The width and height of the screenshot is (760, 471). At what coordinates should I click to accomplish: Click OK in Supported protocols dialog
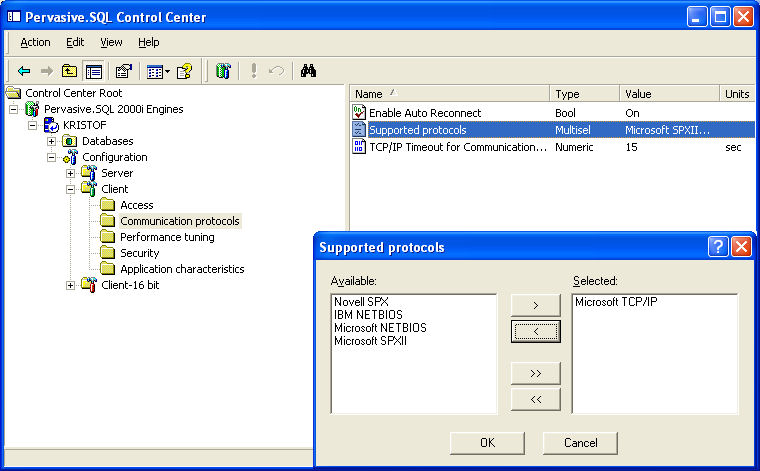487,443
